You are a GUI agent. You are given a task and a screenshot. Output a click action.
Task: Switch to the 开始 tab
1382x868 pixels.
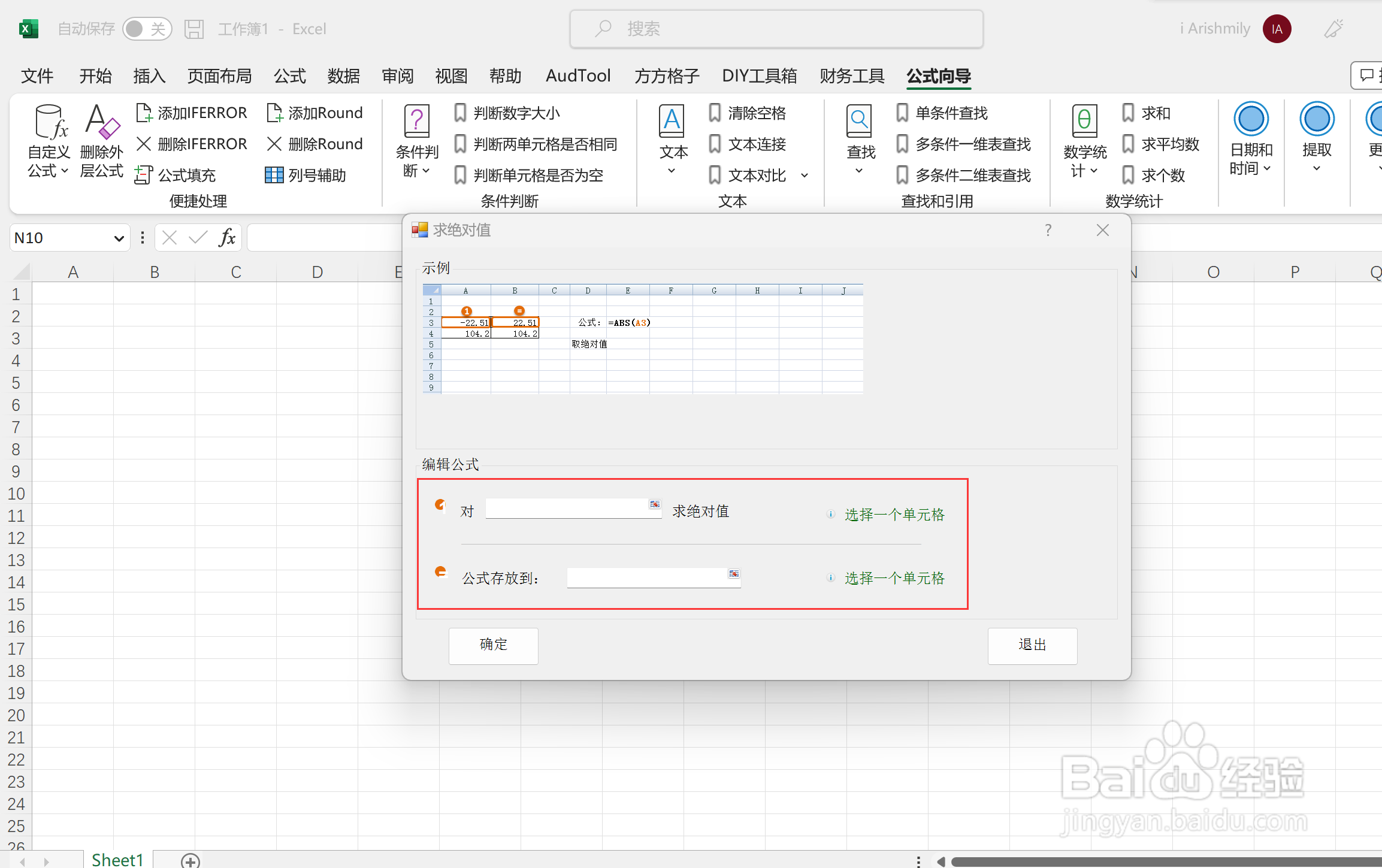pyautogui.click(x=95, y=76)
